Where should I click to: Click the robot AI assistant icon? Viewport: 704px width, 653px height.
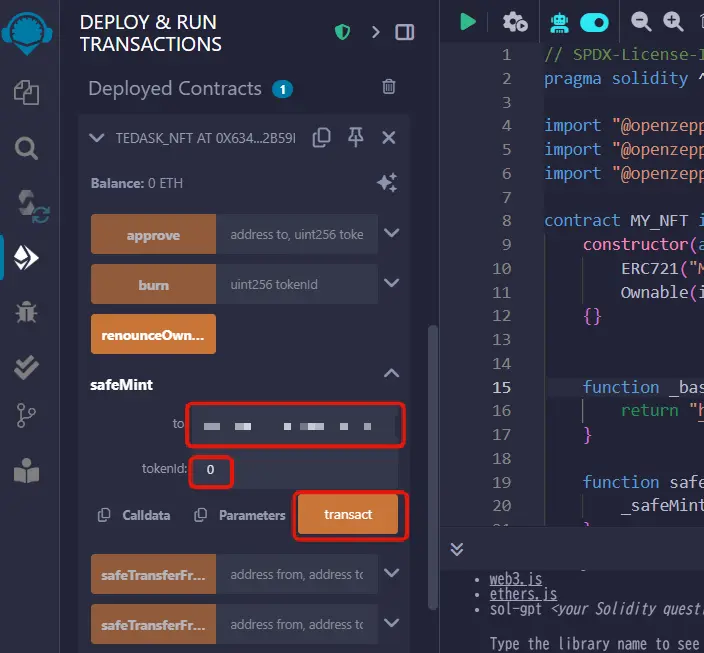559,23
